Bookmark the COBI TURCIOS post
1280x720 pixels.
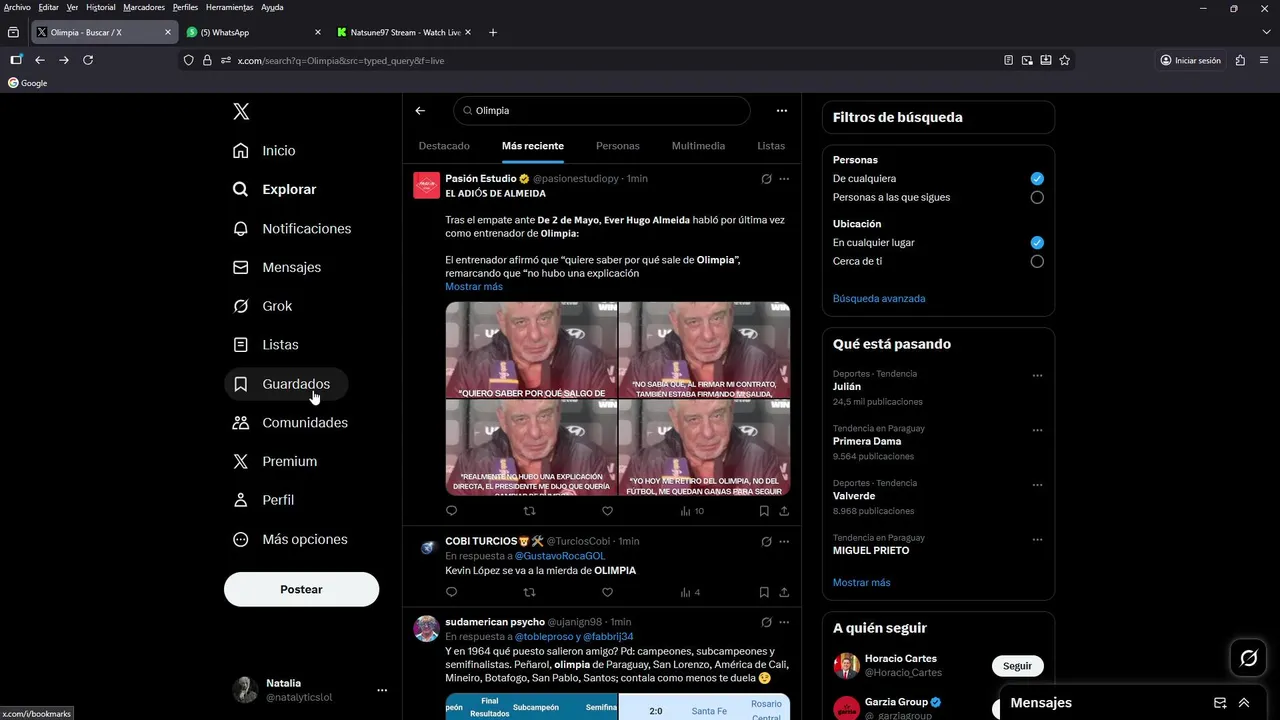pyautogui.click(x=764, y=592)
